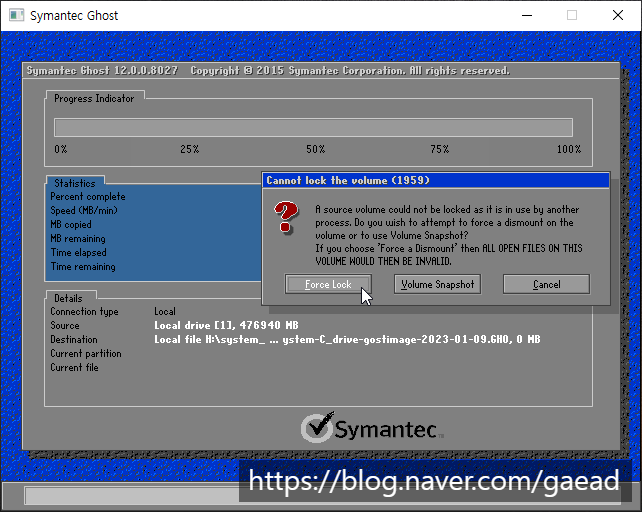Cancel the volume lock dialog
The image size is (642, 512).
click(546, 284)
